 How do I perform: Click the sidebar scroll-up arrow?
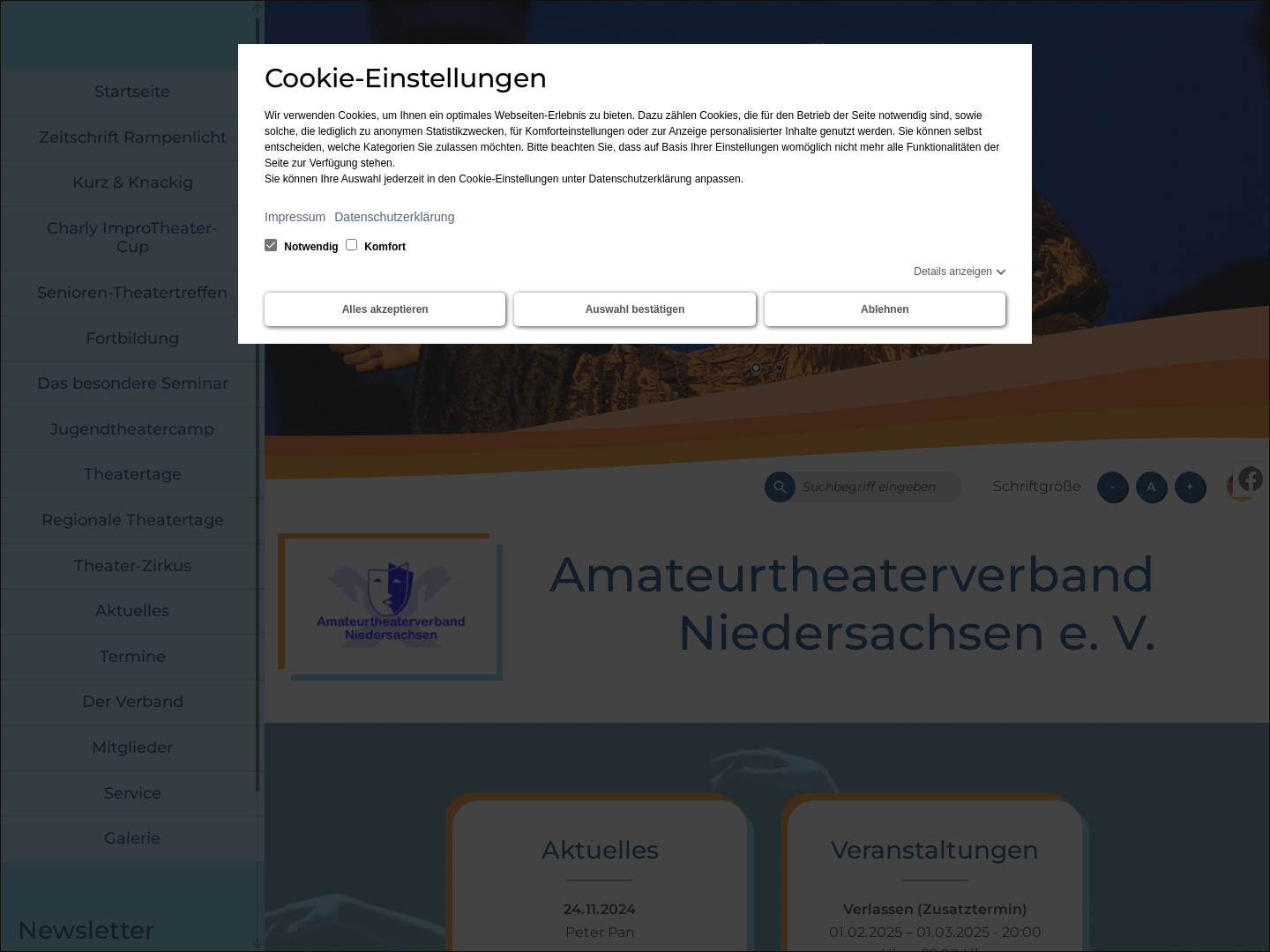click(x=258, y=9)
